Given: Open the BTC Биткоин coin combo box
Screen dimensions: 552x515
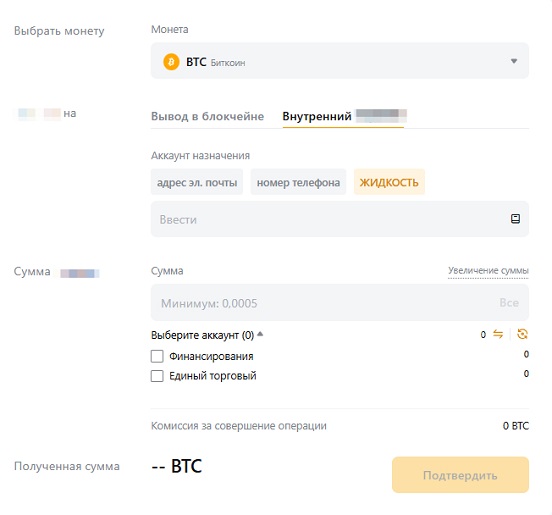Looking at the screenshot, I should pyautogui.click(x=340, y=61).
